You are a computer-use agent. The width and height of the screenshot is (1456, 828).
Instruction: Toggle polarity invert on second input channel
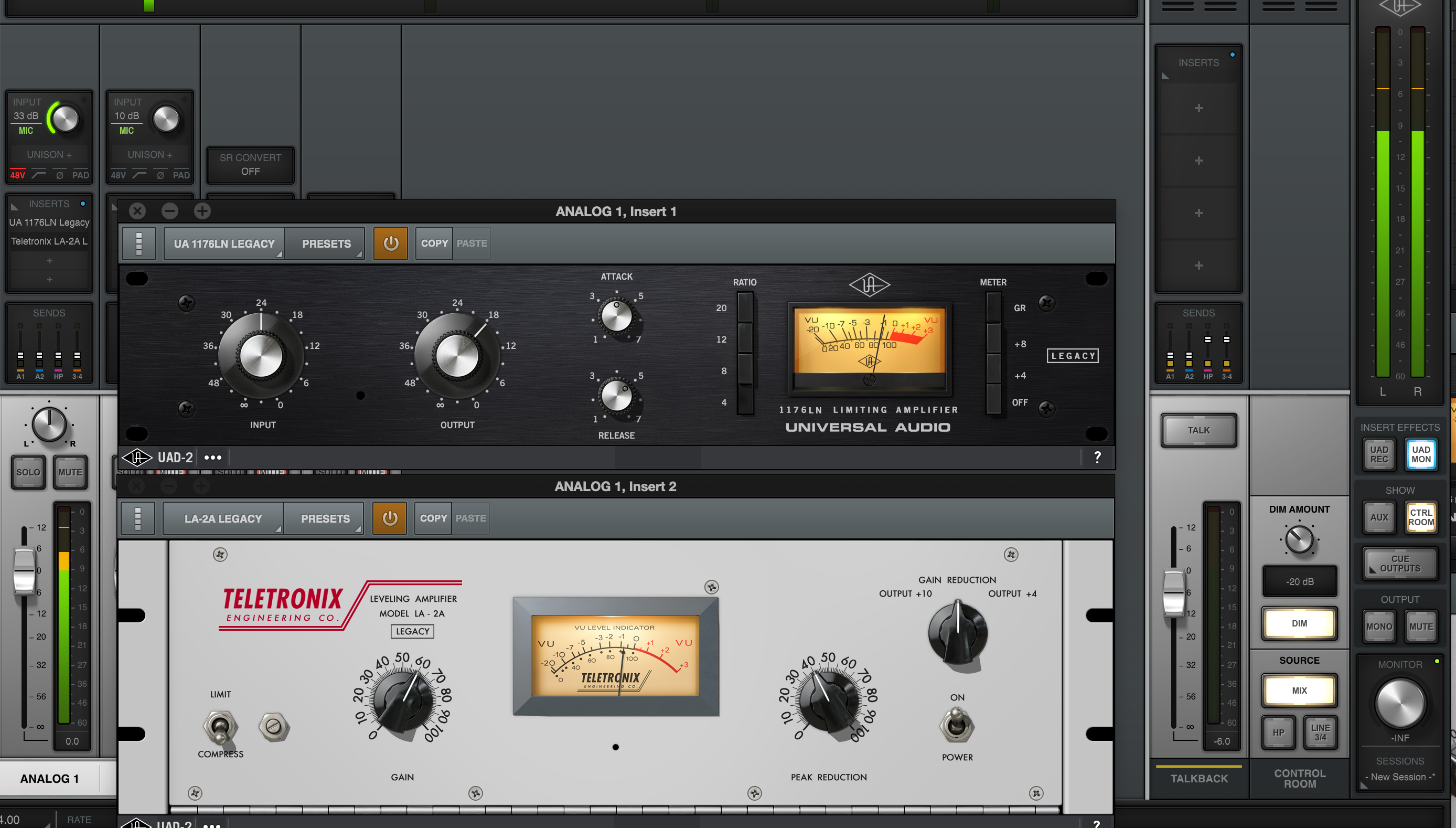pyautogui.click(x=160, y=175)
